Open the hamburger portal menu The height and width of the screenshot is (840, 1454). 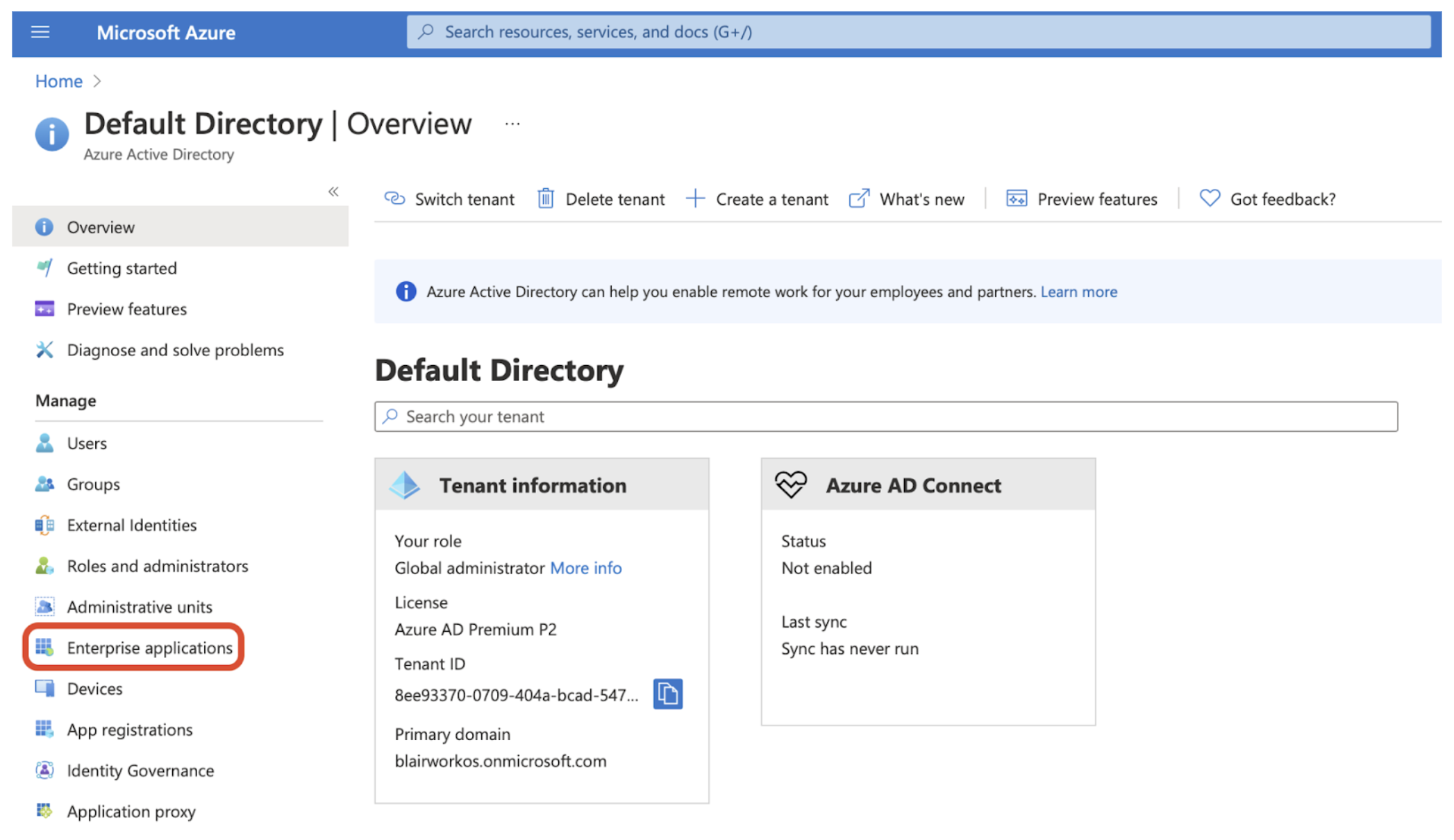click(40, 32)
